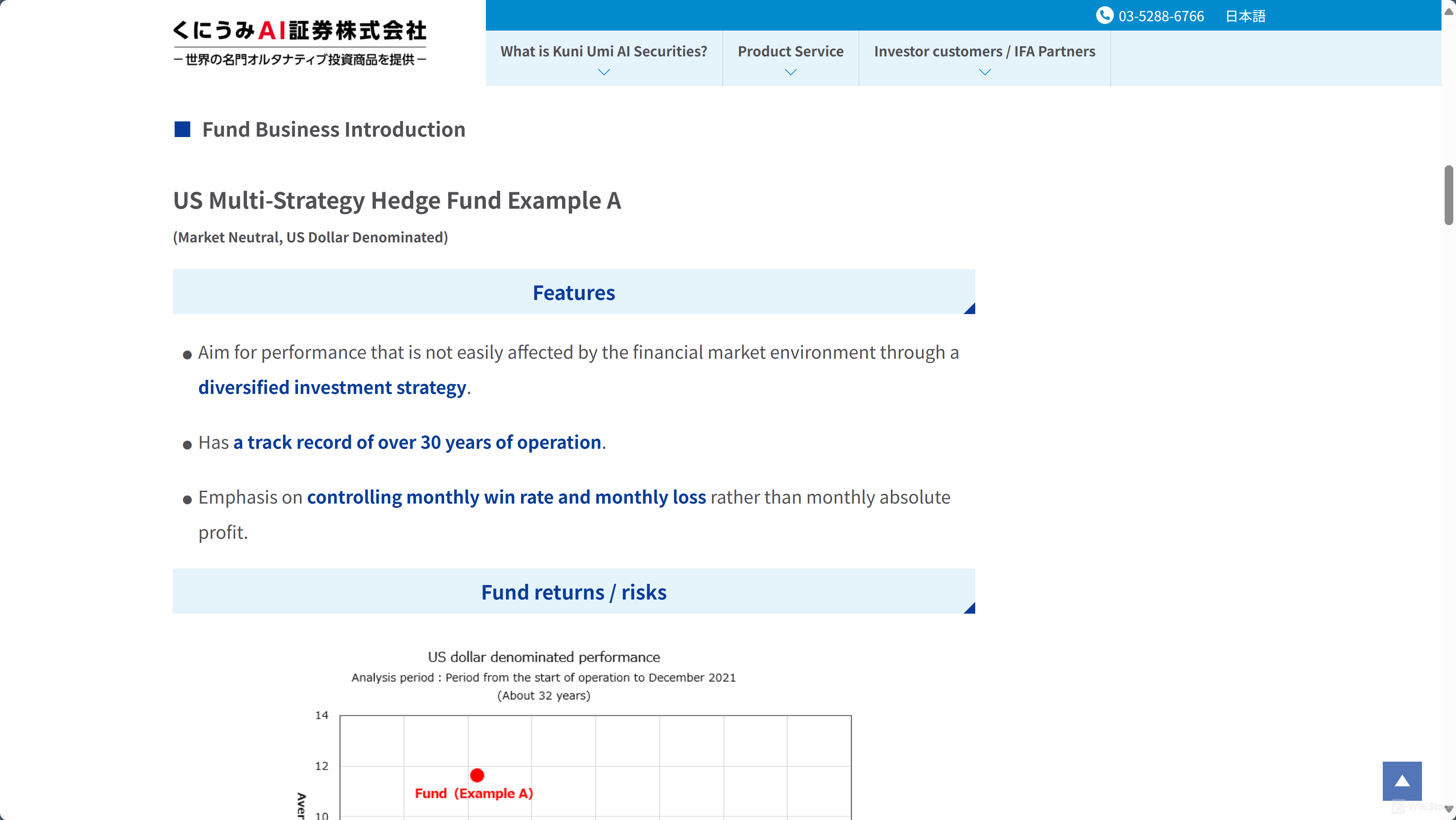Viewport: 1456px width, 820px height.
Task: Expand the Investor customers / IFA Partners menu
Action: click(x=984, y=58)
